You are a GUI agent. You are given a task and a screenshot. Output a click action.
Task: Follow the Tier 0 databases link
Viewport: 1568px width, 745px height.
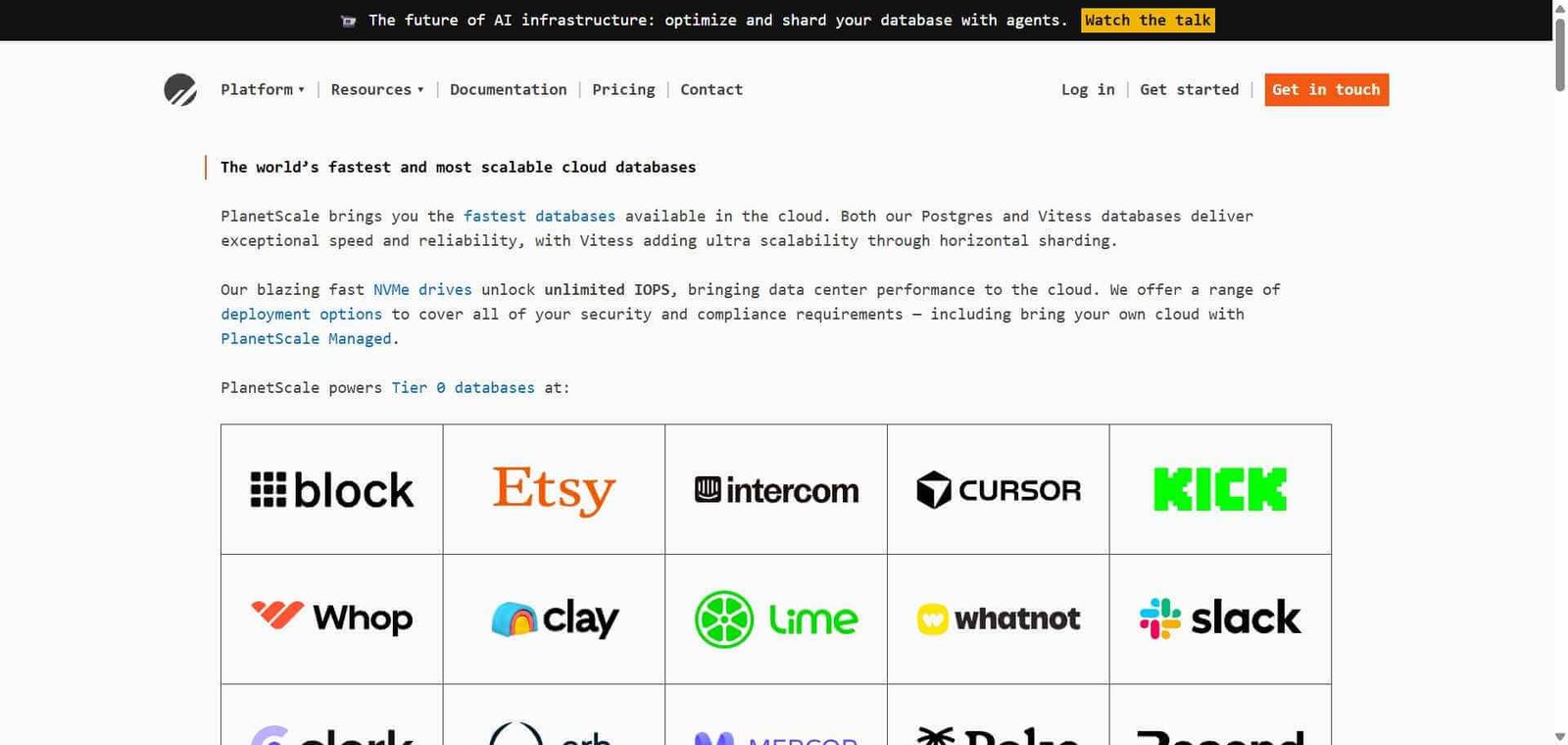(x=464, y=387)
